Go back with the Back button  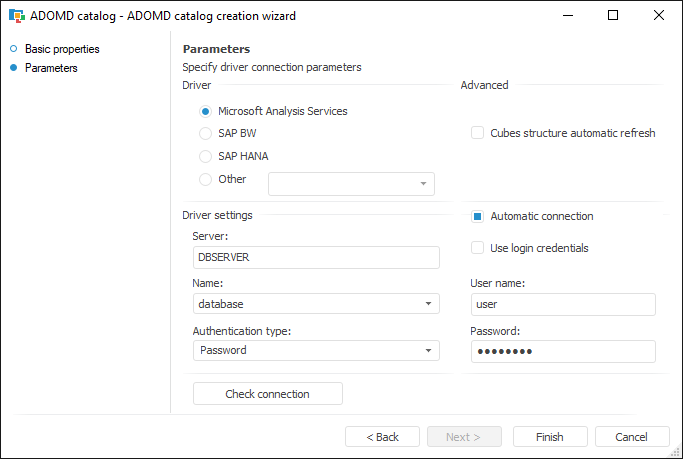tap(382, 437)
